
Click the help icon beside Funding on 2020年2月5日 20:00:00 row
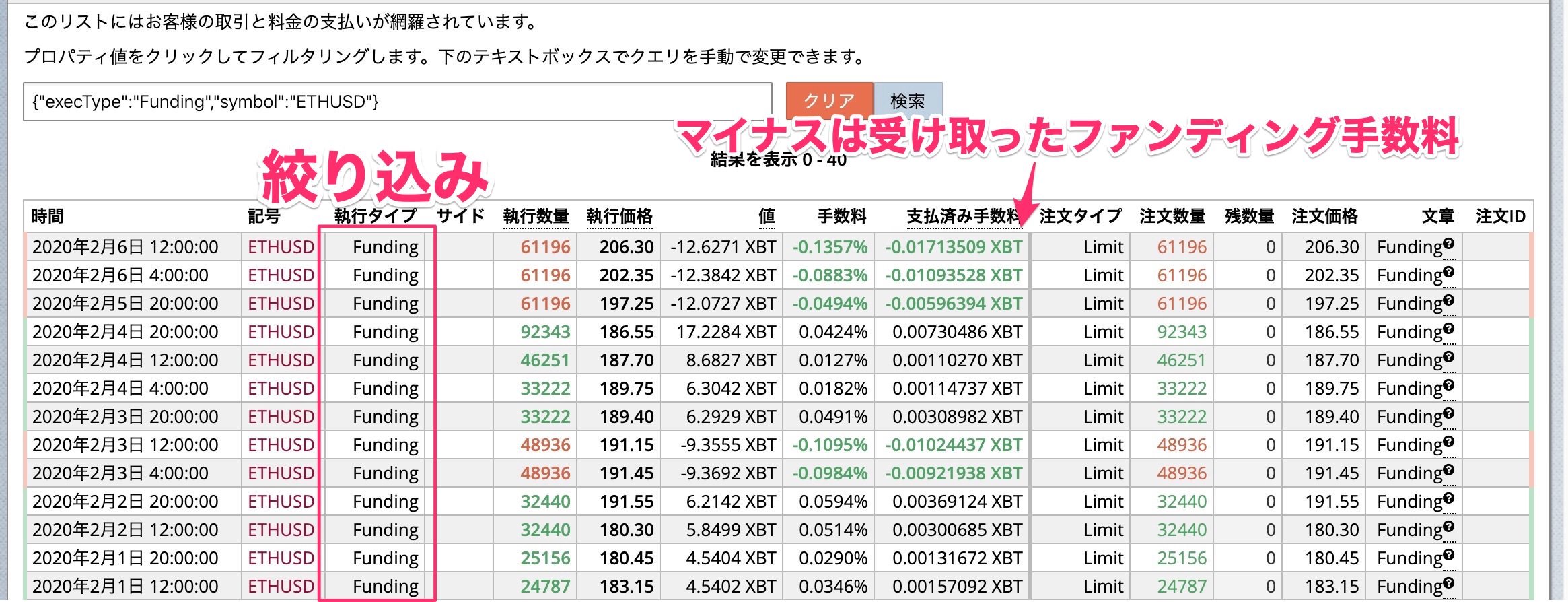point(1449,300)
